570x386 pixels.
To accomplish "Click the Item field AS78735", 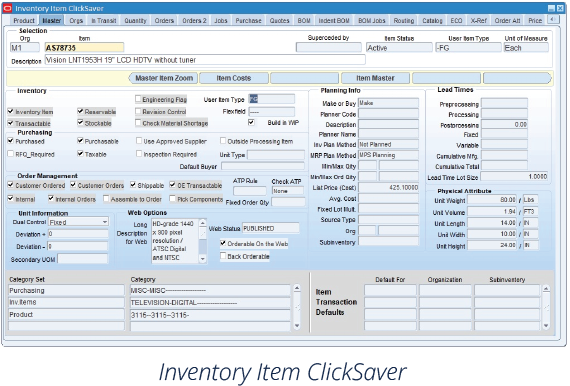I will click(84, 48).
